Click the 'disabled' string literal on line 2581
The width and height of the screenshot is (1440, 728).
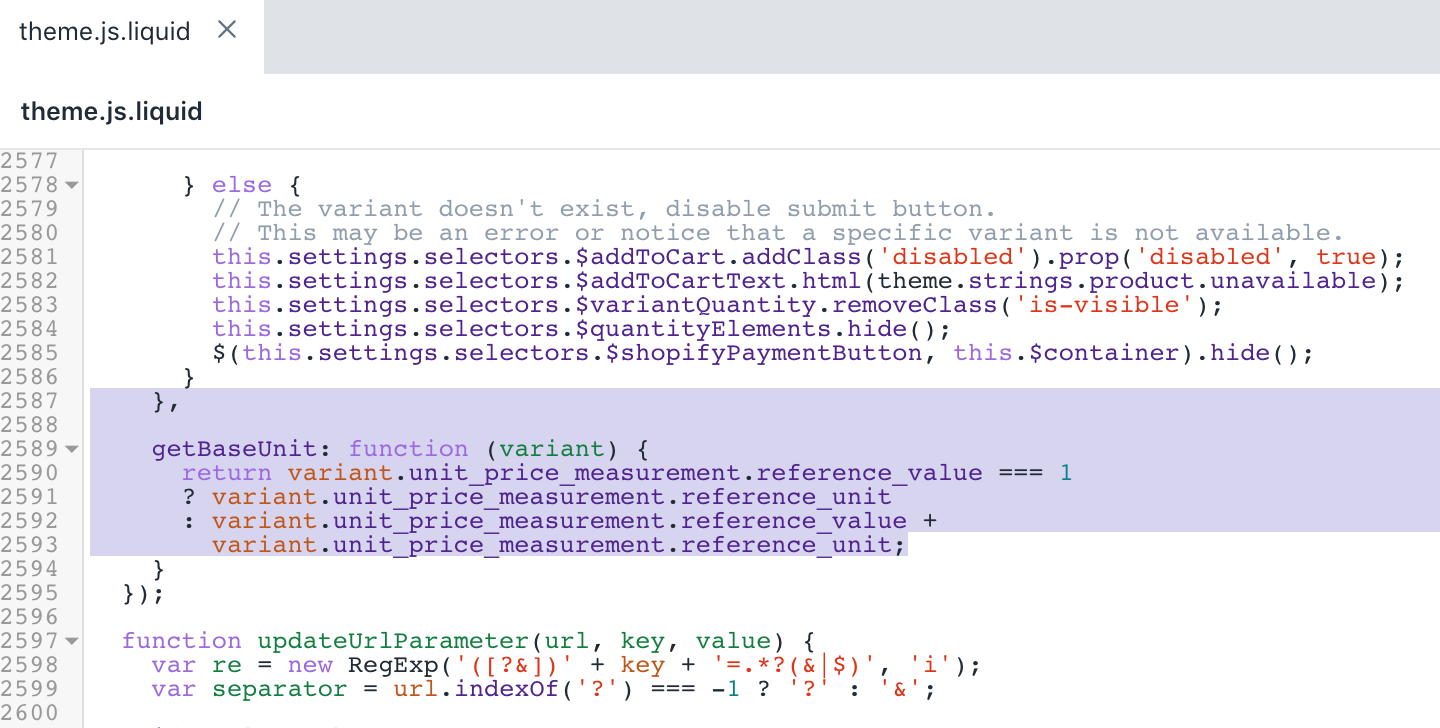953,256
